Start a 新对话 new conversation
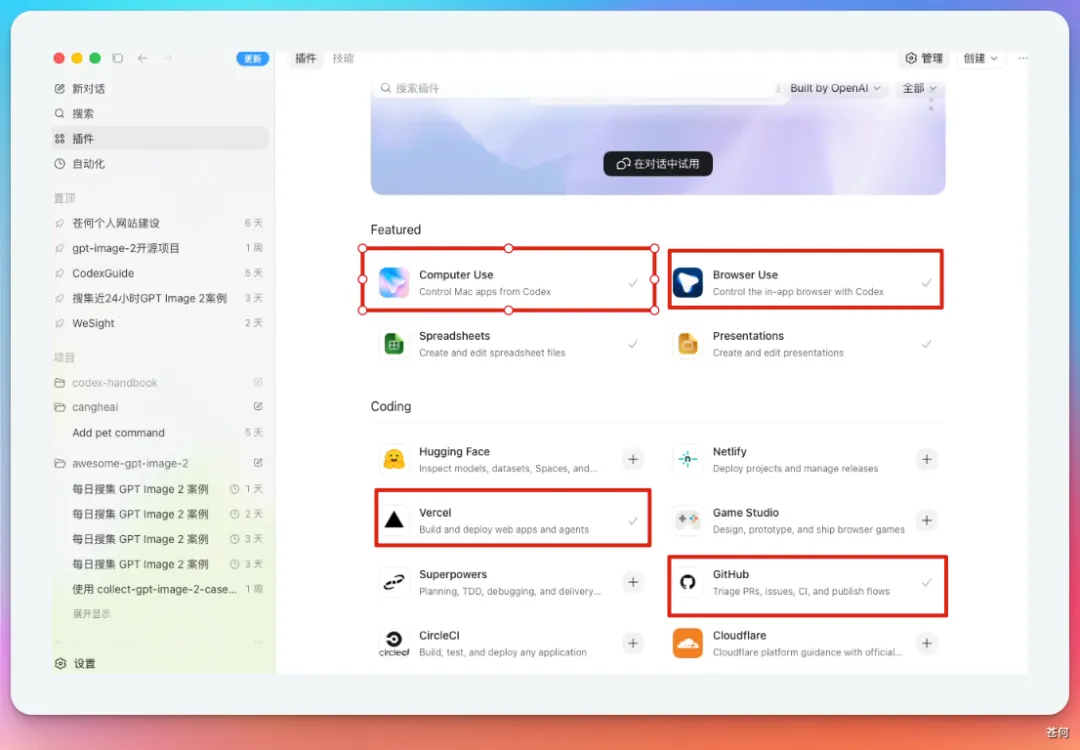Screen dimensions: 1080x750 [160, 89]
